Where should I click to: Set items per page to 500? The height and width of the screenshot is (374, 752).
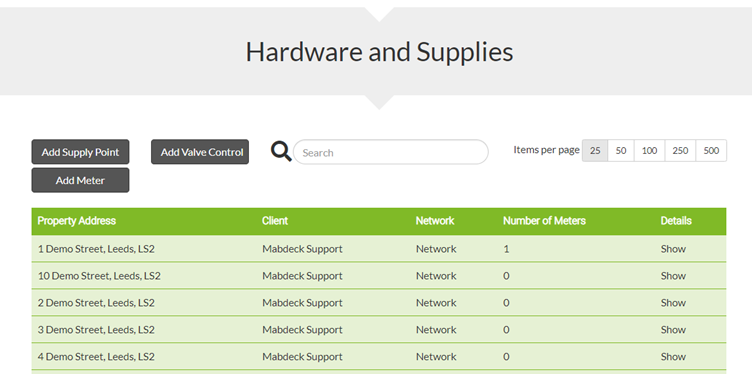(711, 151)
